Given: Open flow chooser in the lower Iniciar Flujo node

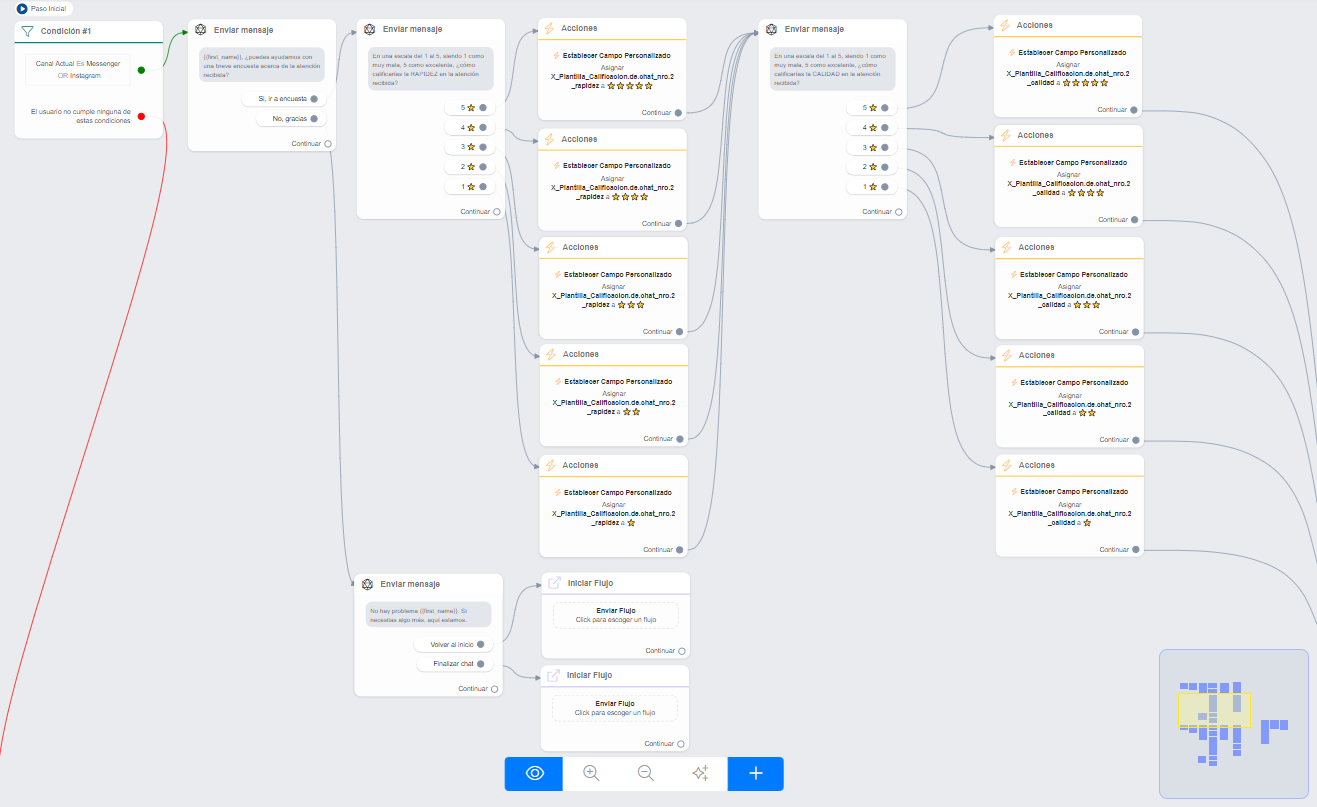Looking at the screenshot, I should [615, 708].
